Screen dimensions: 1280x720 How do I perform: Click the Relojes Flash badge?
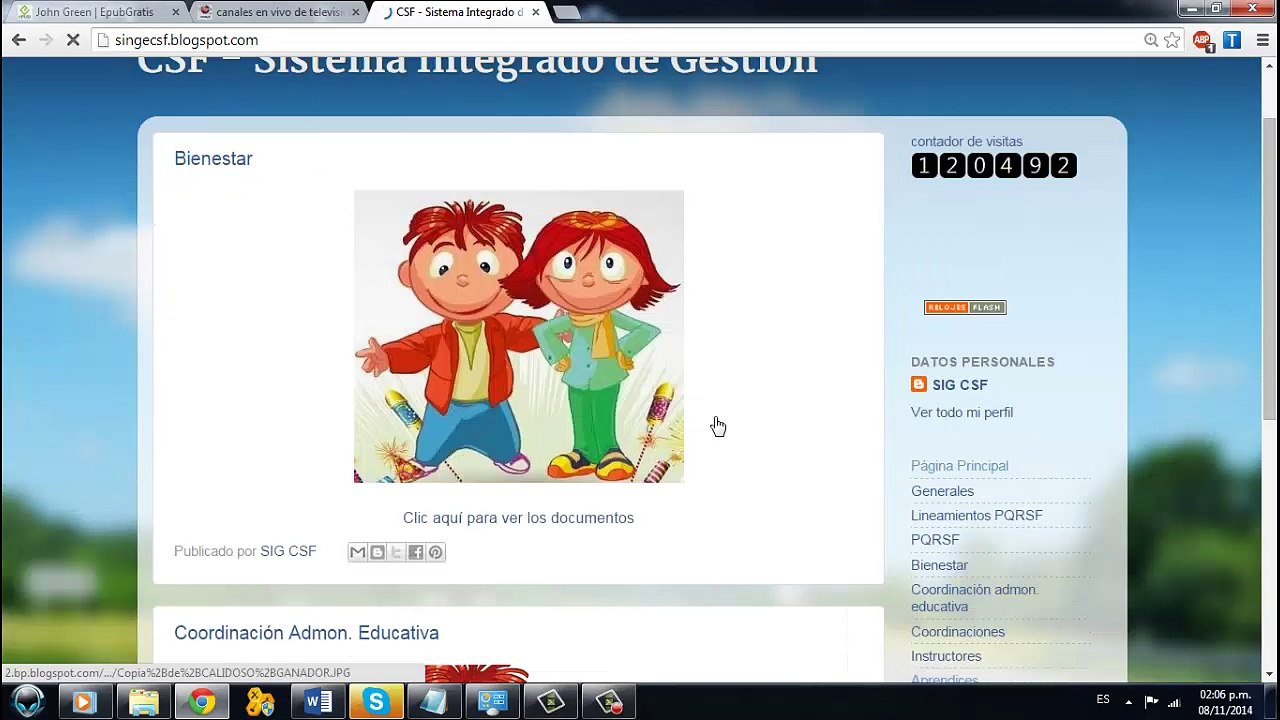[965, 307]
